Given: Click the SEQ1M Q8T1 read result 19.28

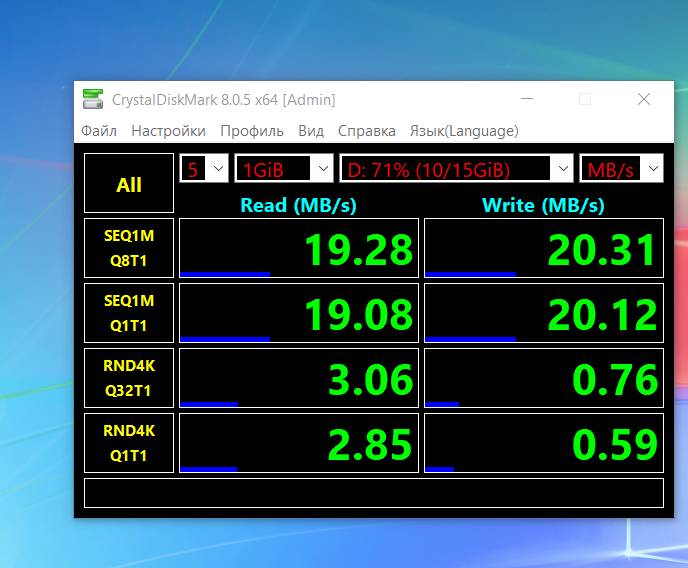Looking at the screenshot, I should click(298, 248).
